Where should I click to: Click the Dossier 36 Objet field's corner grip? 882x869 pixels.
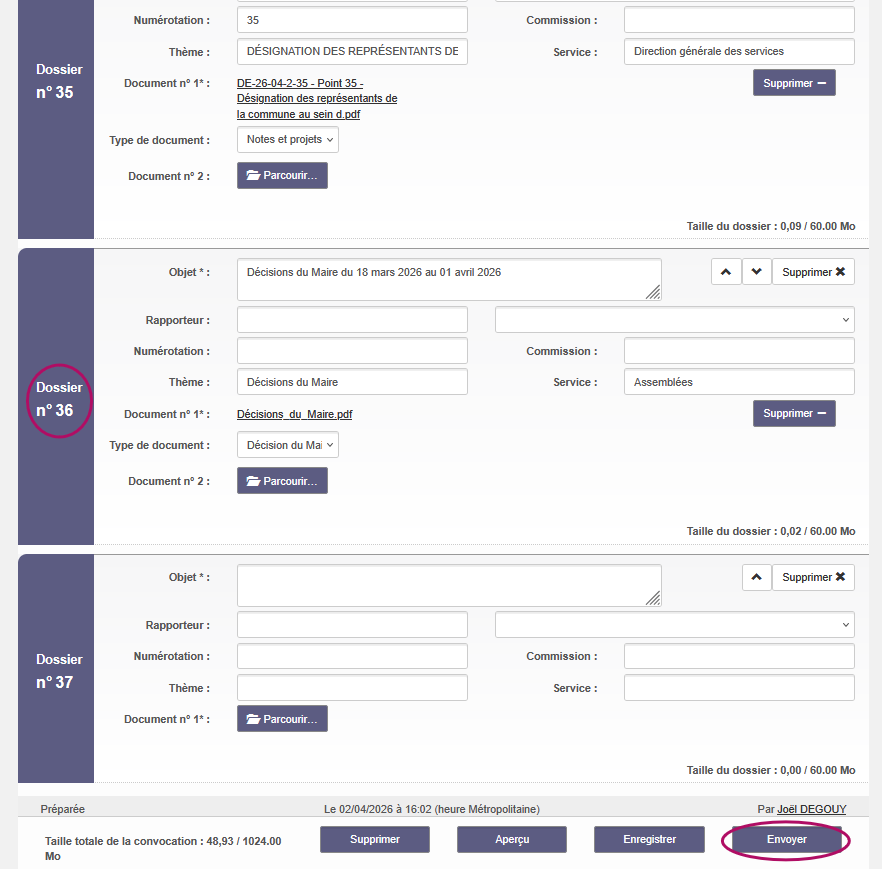653,292
